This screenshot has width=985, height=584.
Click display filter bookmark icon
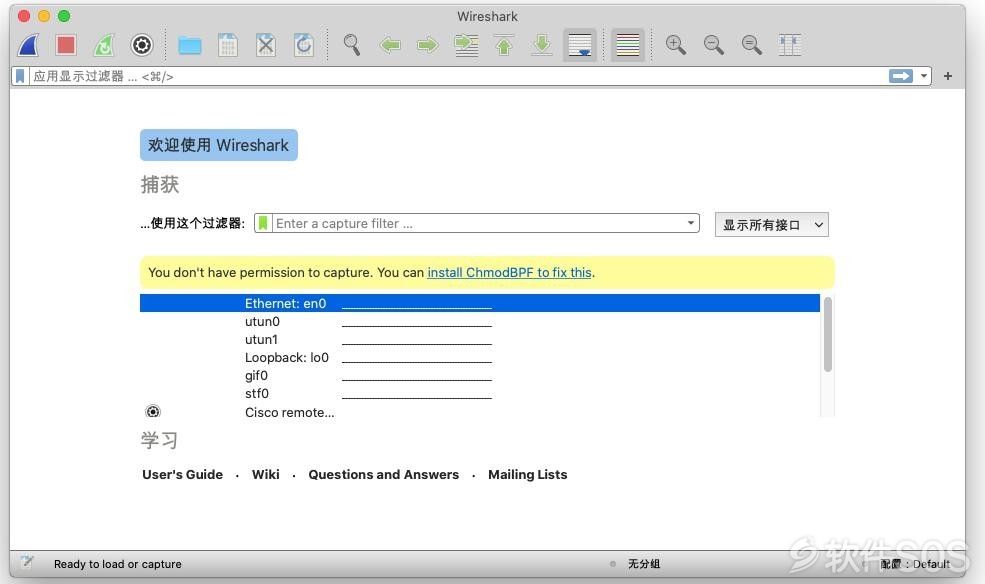click(20, 77)
